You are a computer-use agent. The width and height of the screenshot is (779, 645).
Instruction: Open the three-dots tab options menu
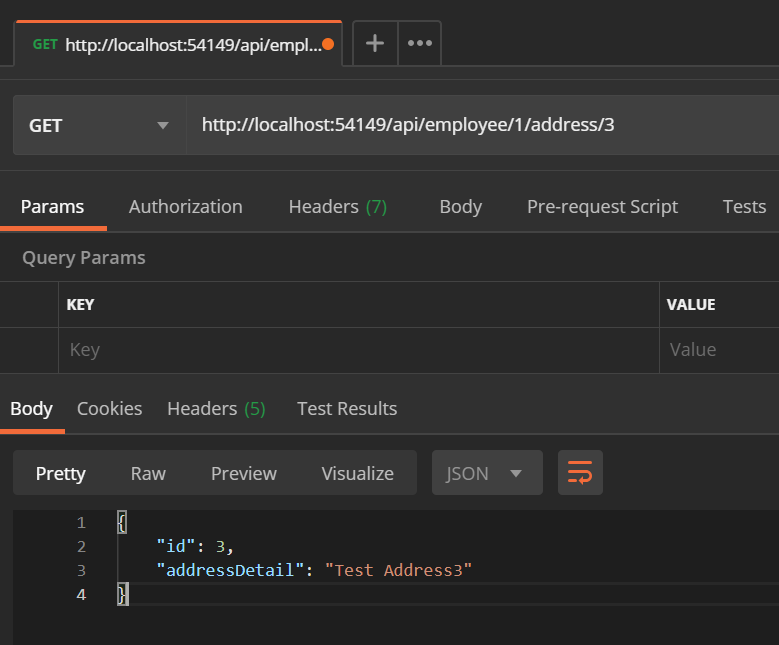420,44
